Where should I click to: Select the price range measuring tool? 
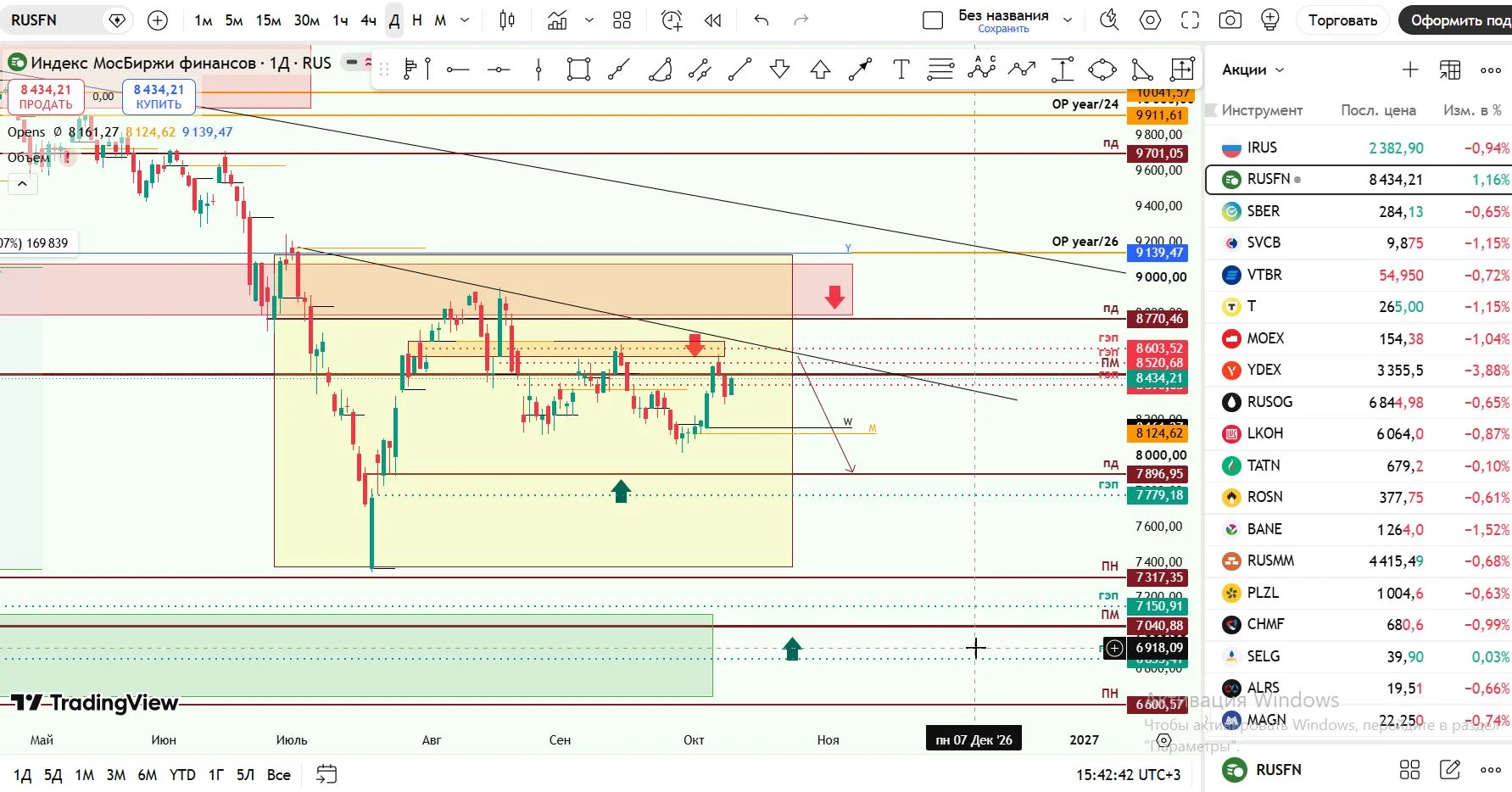coord(1062,70)
